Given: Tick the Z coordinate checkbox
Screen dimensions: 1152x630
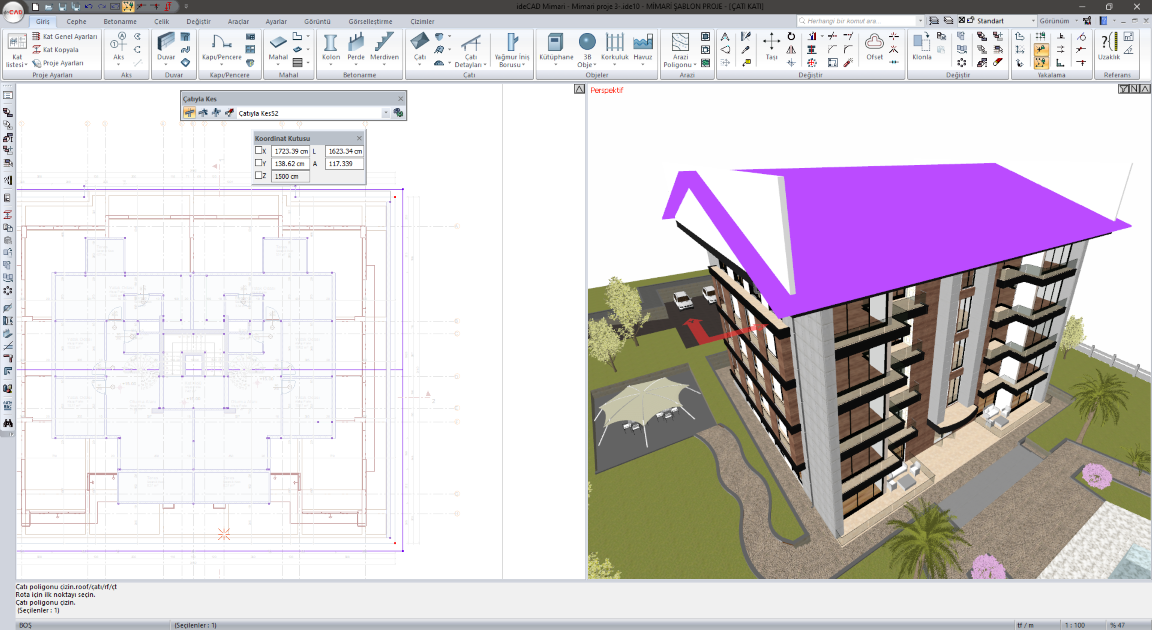Looking at the screenshot, I should point(259,176).
